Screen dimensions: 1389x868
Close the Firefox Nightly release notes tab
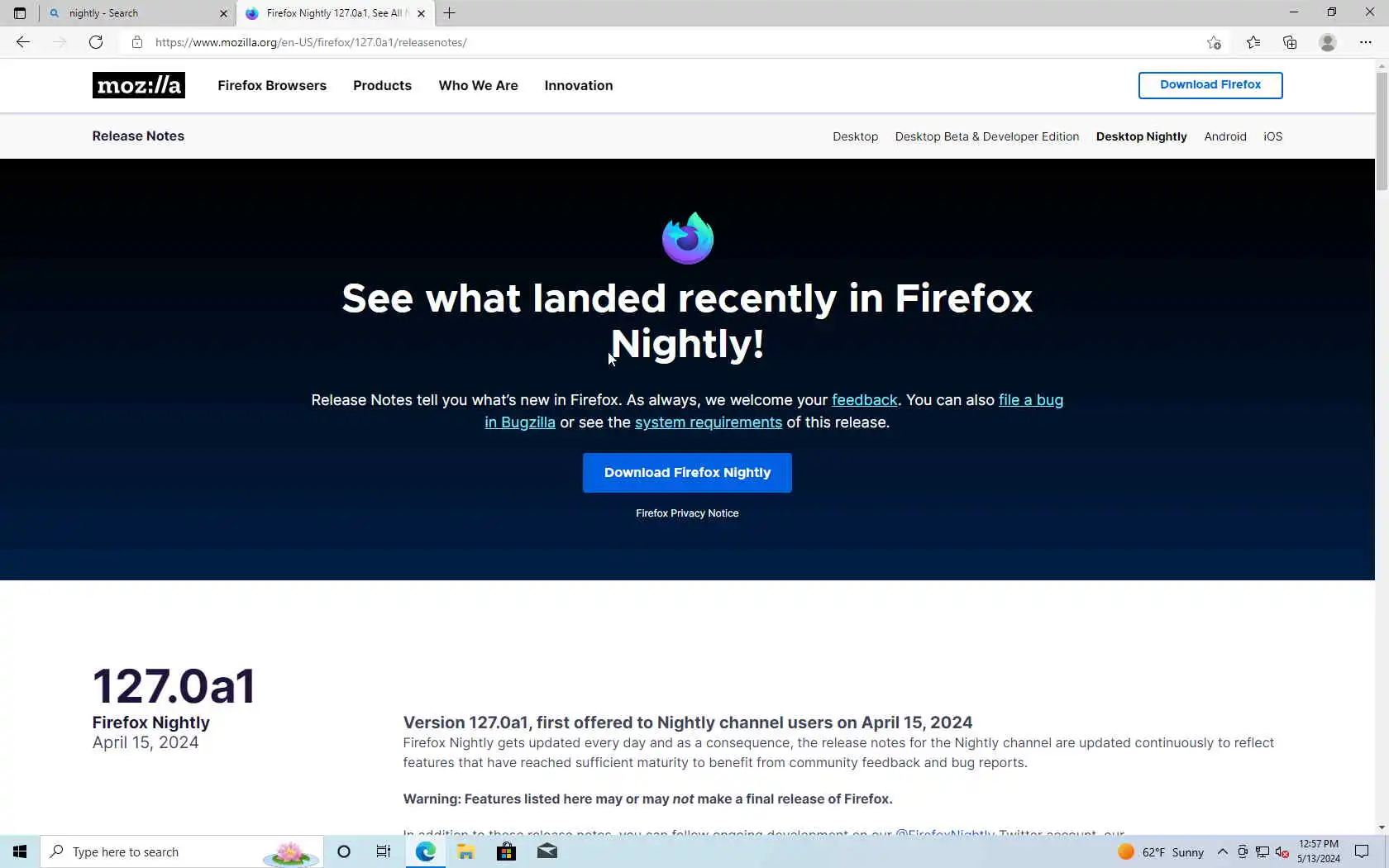click(x=421, y=13)
